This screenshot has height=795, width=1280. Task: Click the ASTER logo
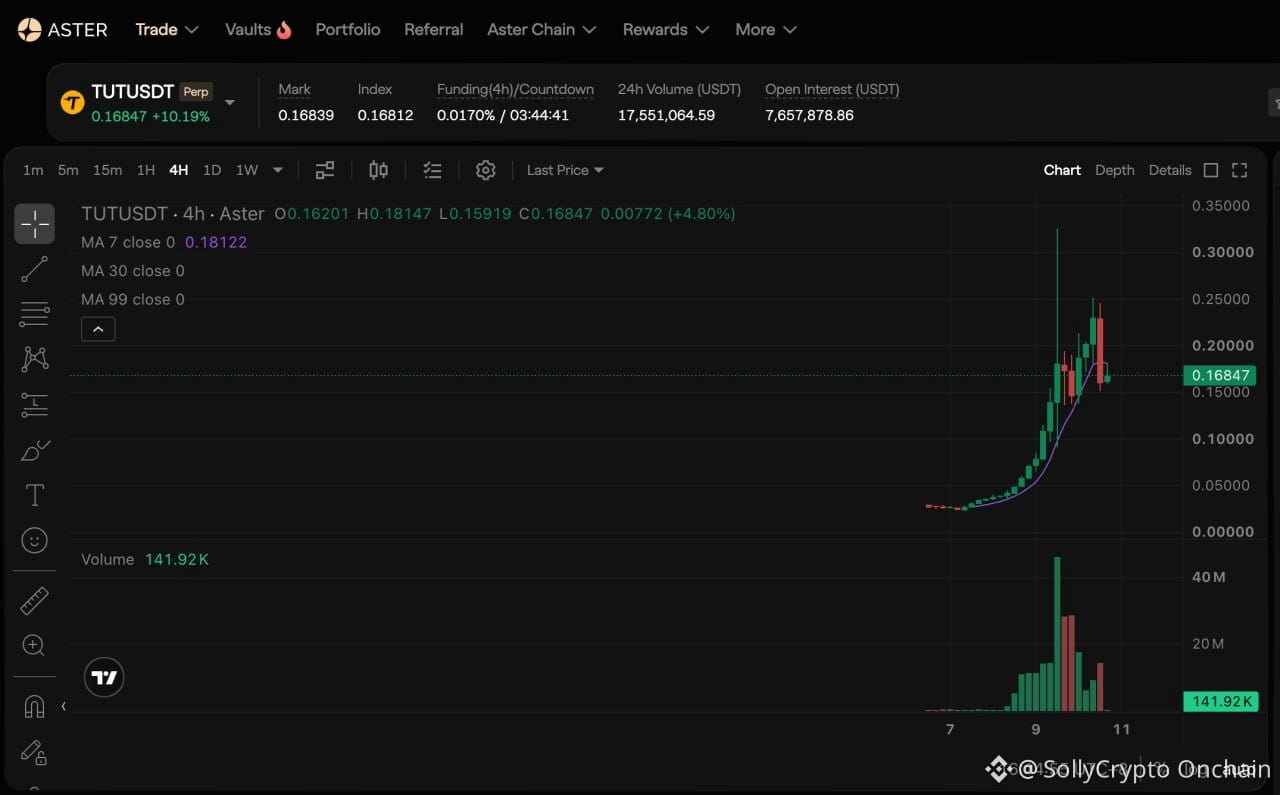click(x=62, y=29)
